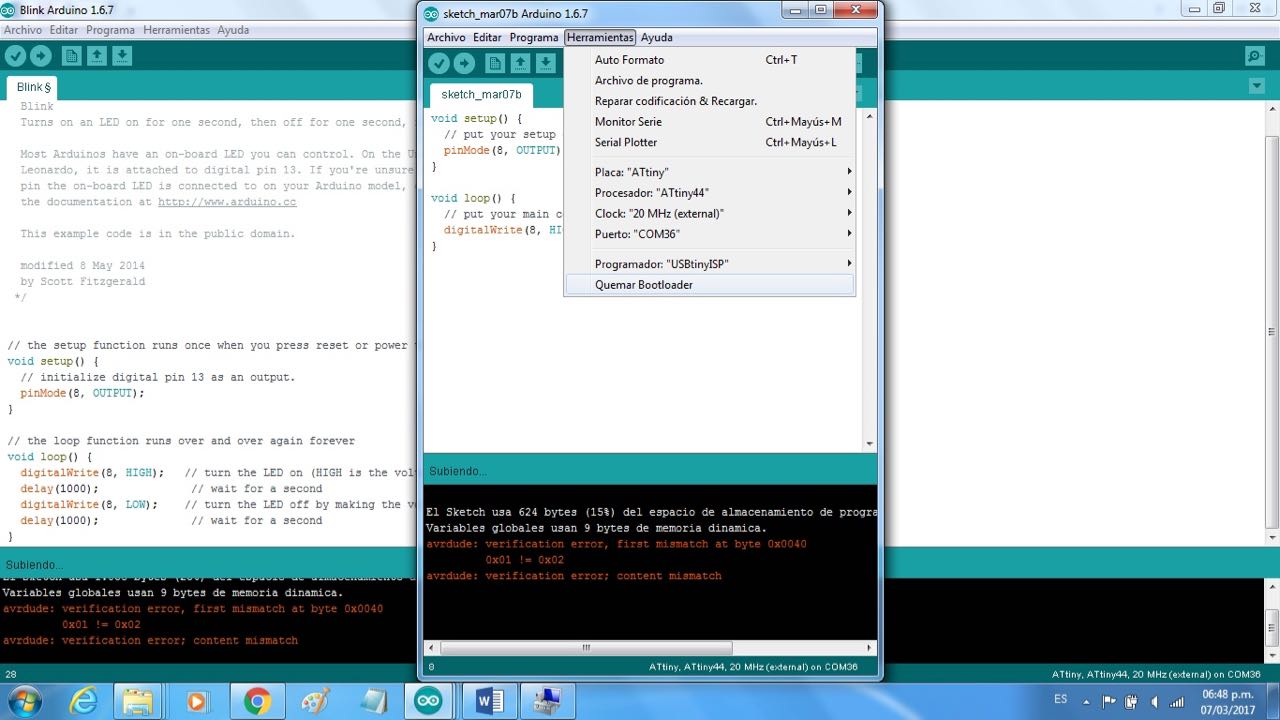Follow the http://www.arduino.cc link
Image resolution: width=1280 pixels, height=720 pixels.
pos(227,202)
